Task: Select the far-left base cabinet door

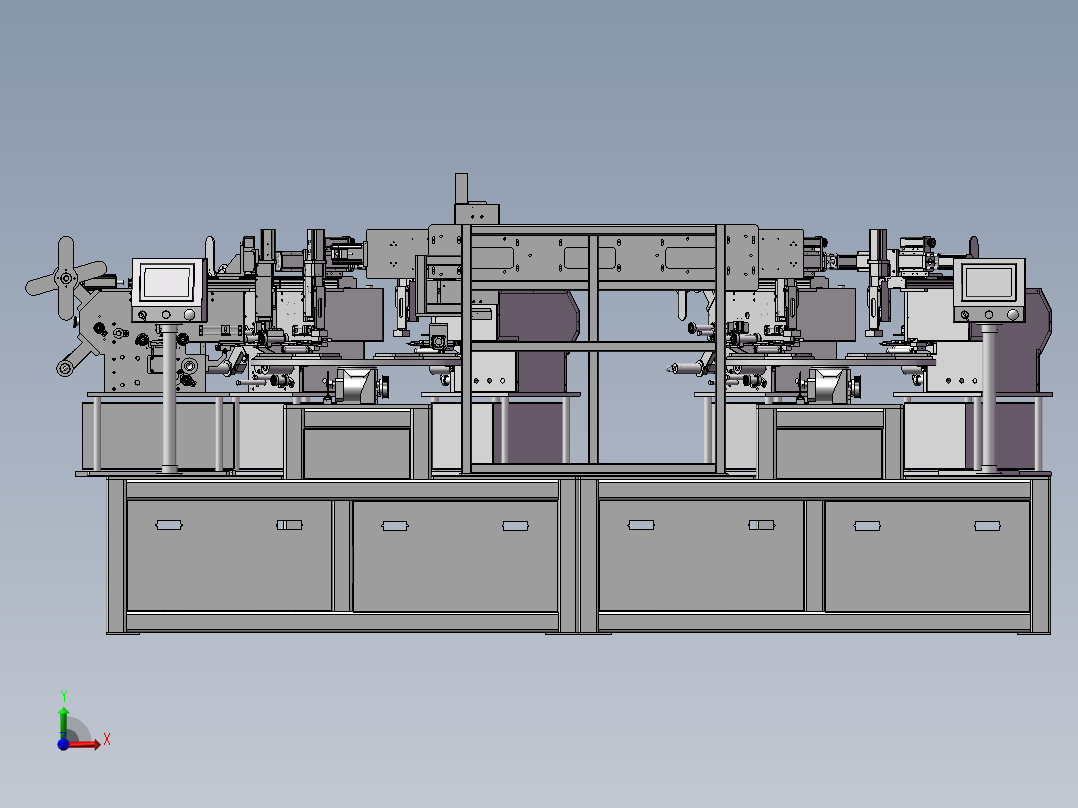Action: (230, 556)
